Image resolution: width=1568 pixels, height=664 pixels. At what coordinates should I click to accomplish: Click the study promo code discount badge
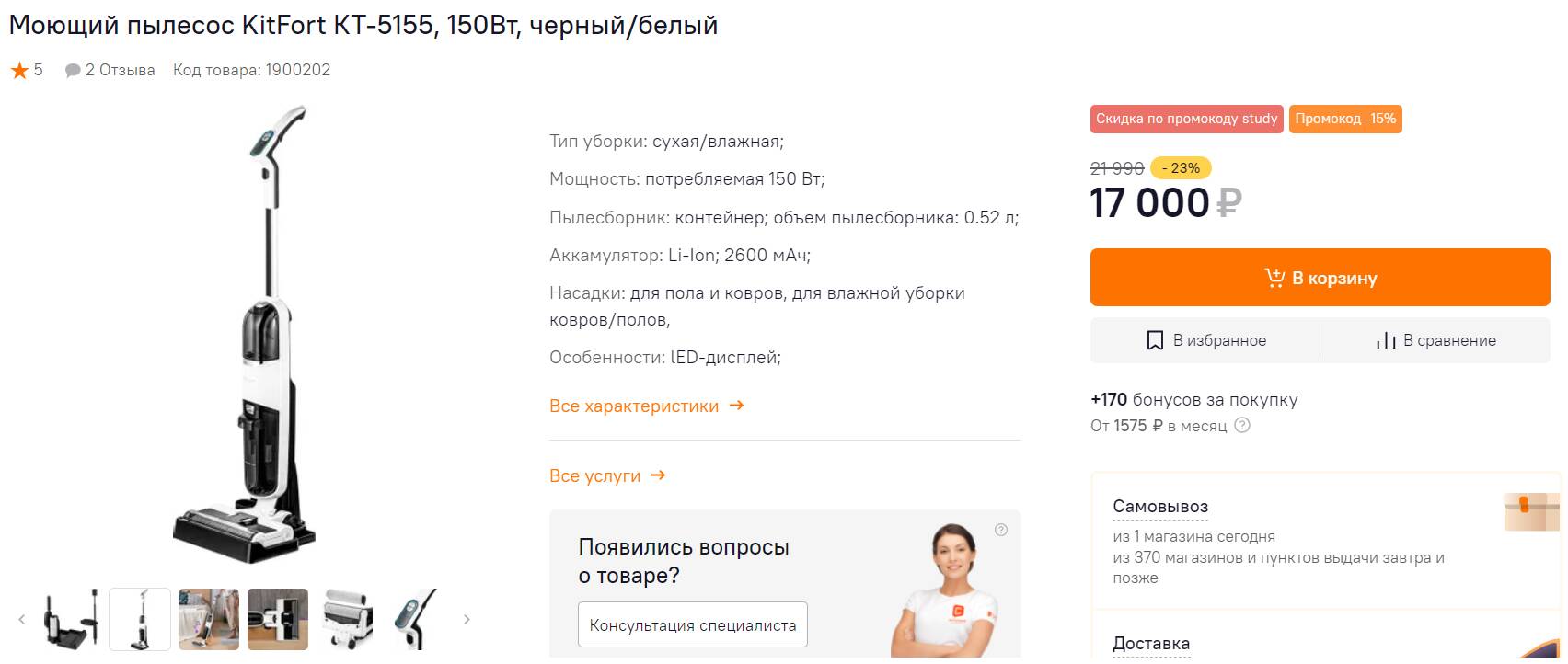(x=1186, y=119)
